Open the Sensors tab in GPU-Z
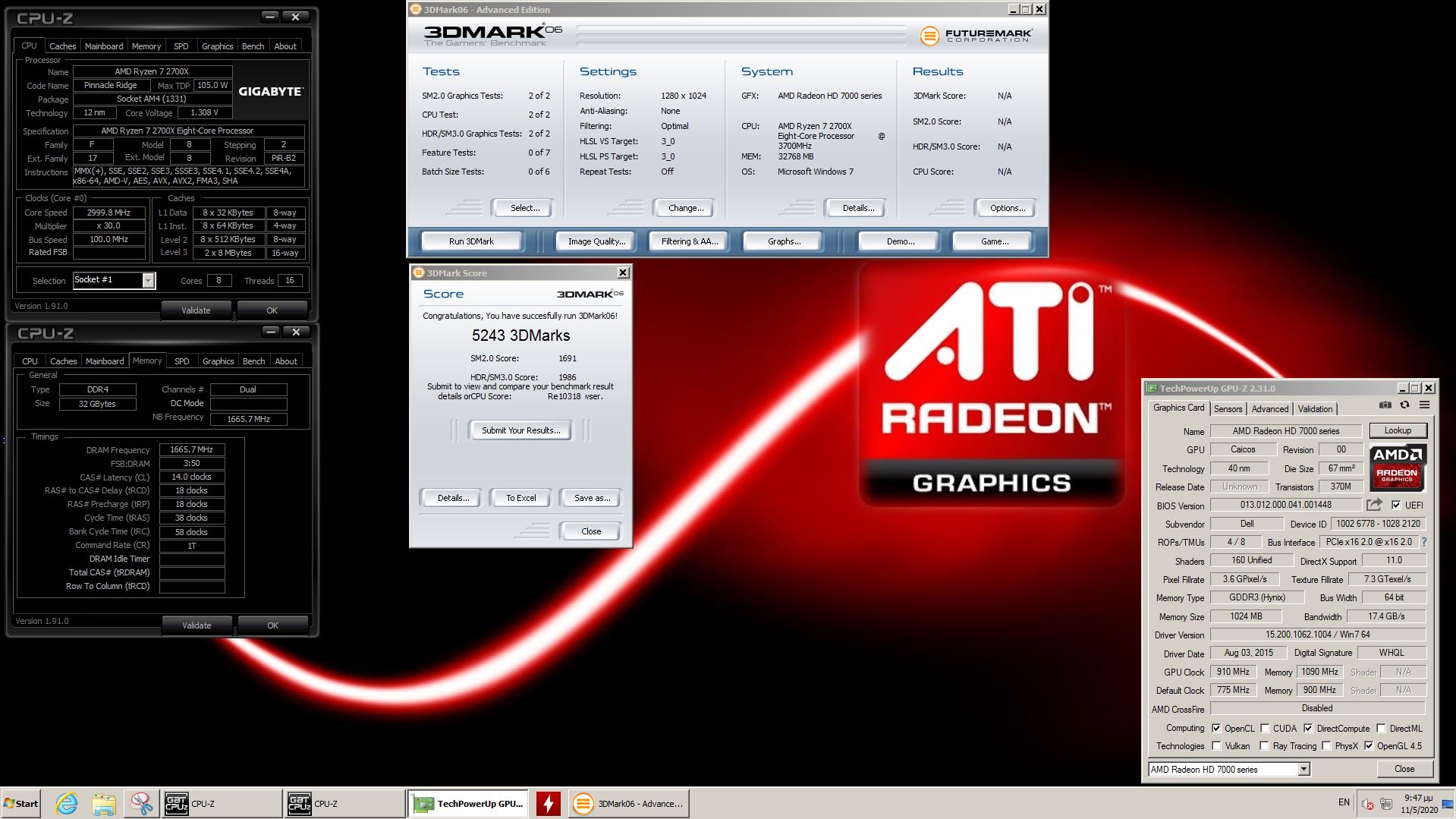 1228,409
